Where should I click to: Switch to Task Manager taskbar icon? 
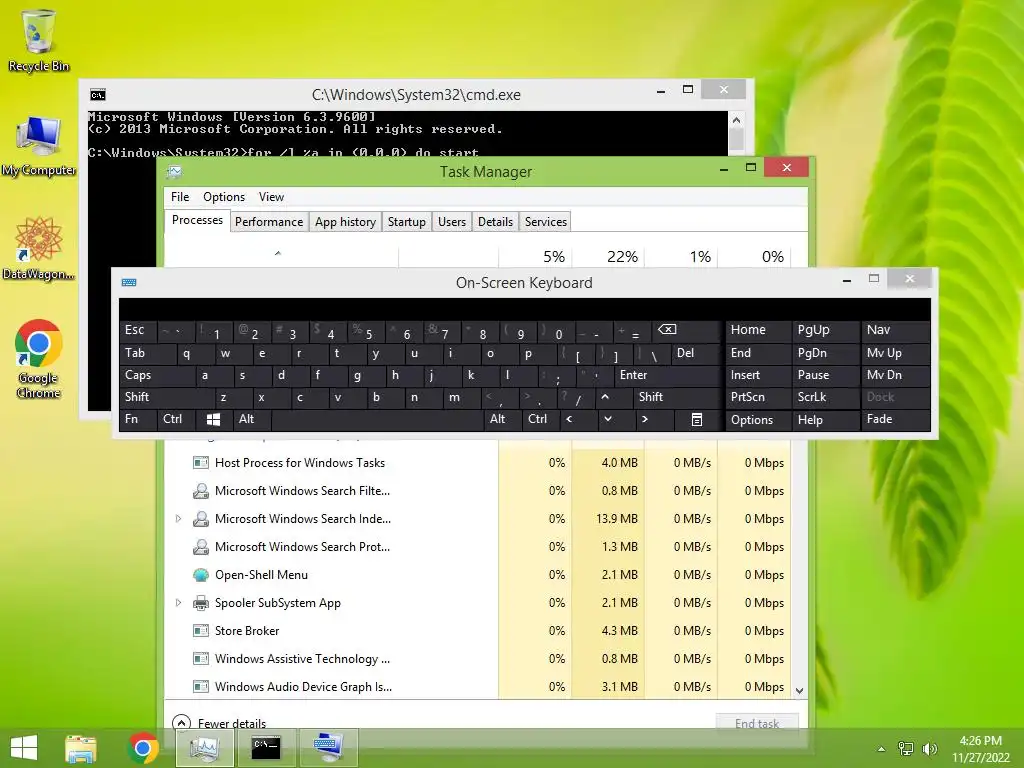pos(204,748)
